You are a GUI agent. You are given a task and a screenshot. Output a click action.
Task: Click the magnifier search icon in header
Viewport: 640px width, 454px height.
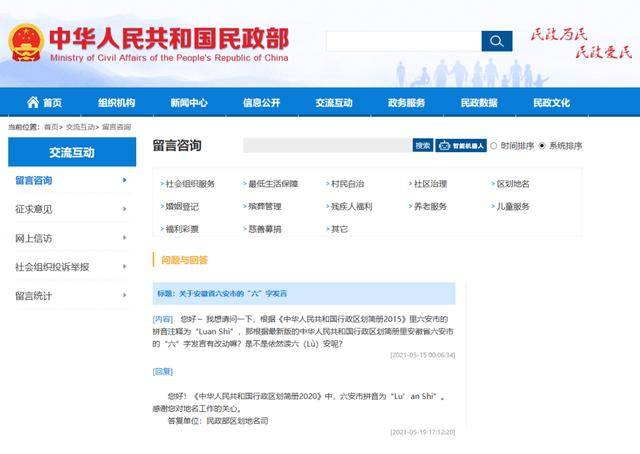coord(497,41)
